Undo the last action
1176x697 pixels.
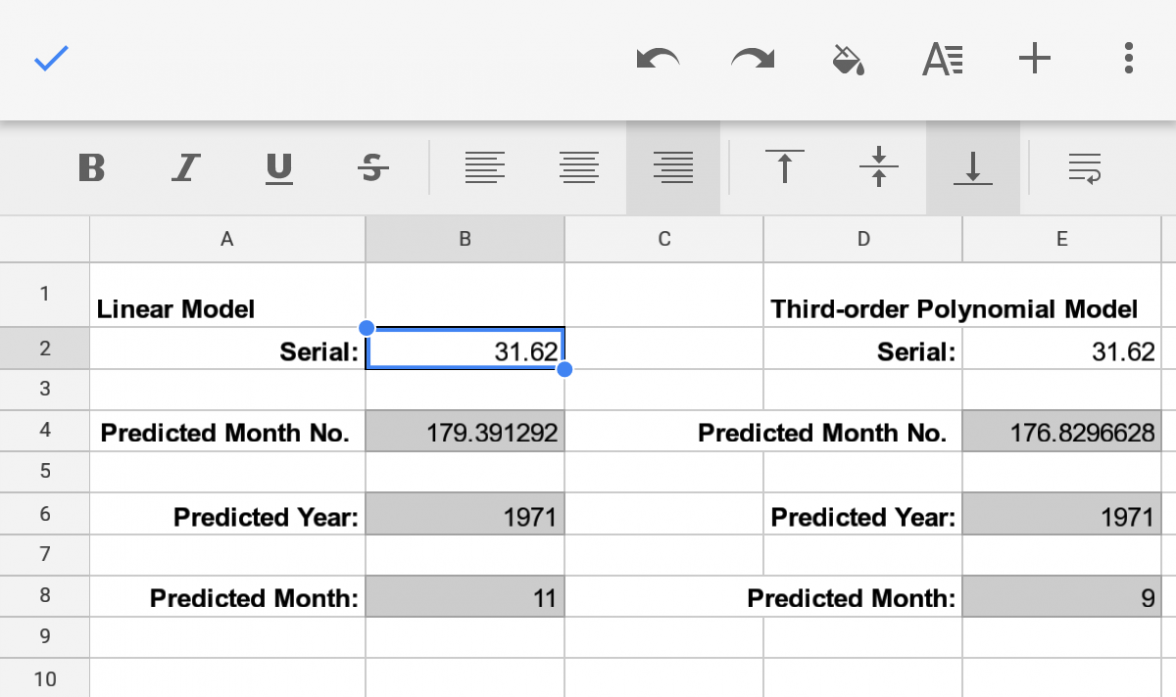click(x=657, y=59)
